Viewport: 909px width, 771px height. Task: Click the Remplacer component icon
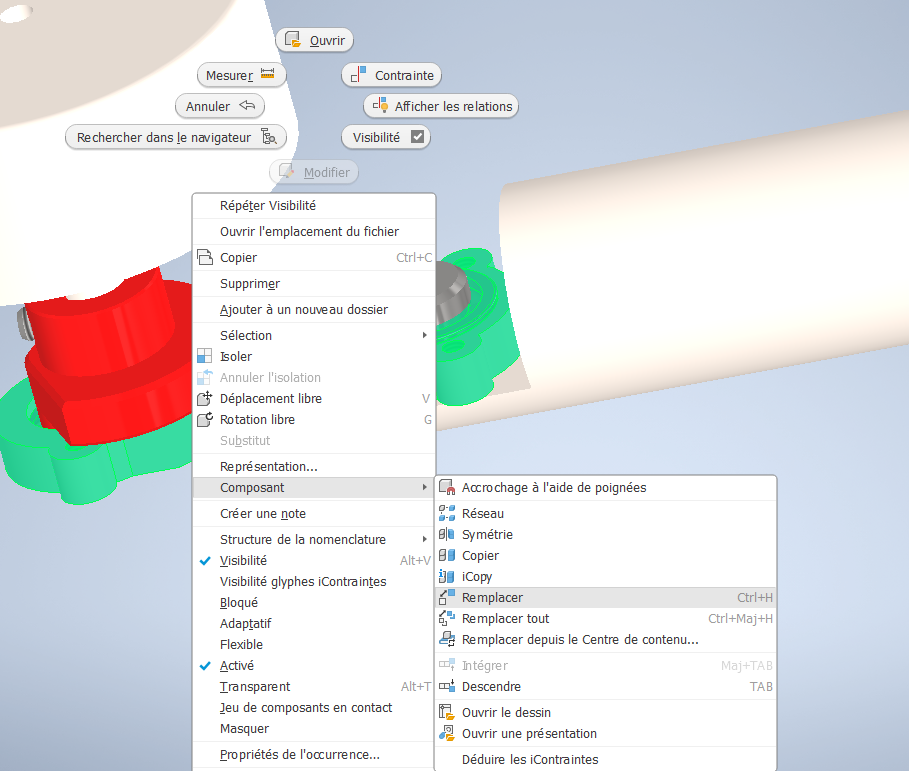click(447, 598)
